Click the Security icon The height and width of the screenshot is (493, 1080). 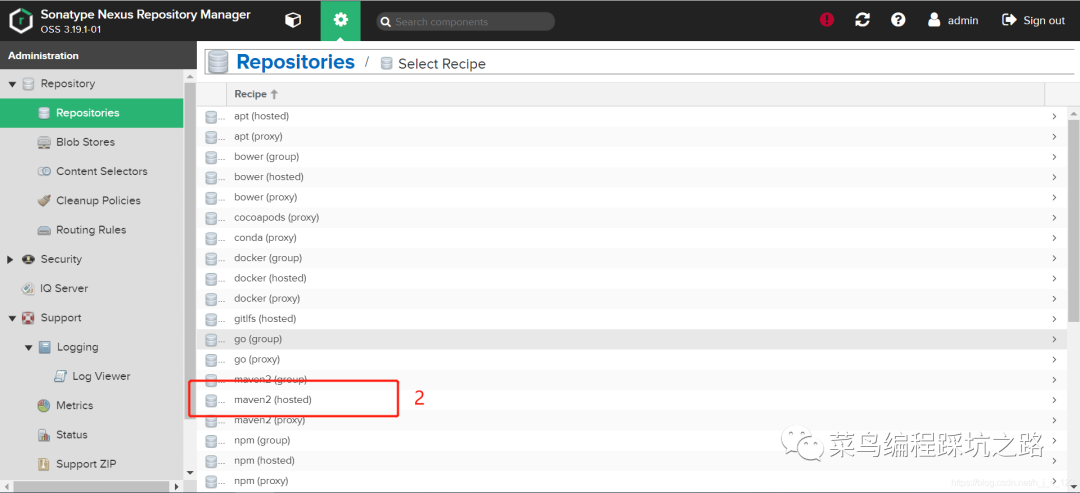pyautogui.click(x=28, y=260)
